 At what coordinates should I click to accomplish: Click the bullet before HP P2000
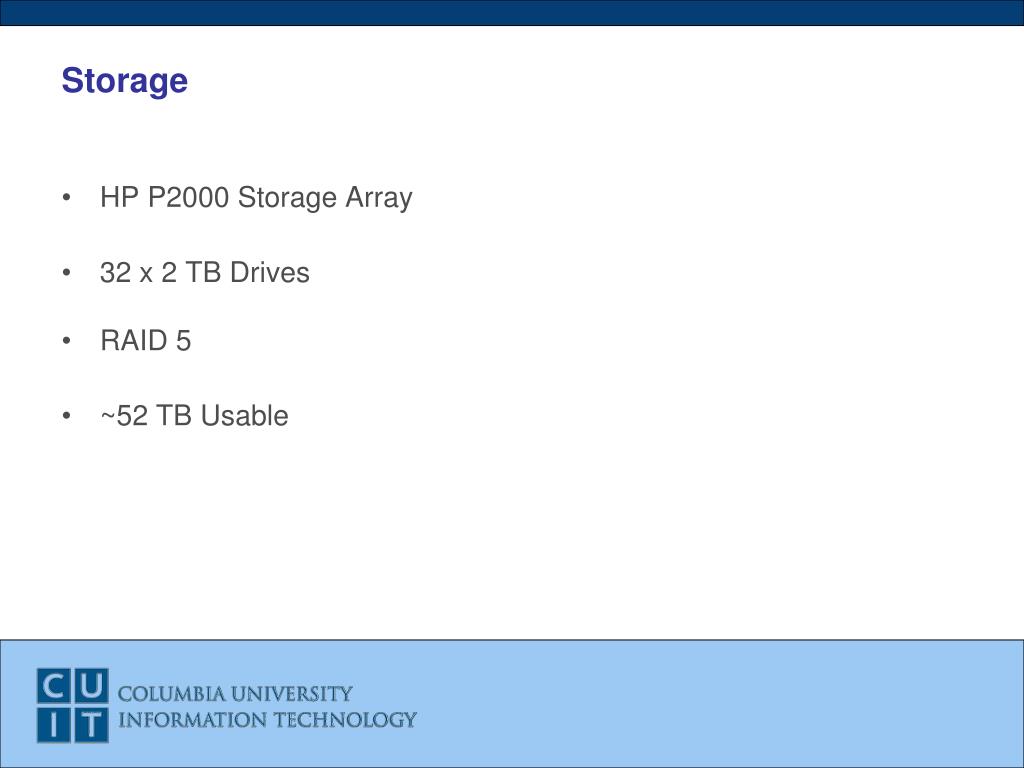(66, 197)
